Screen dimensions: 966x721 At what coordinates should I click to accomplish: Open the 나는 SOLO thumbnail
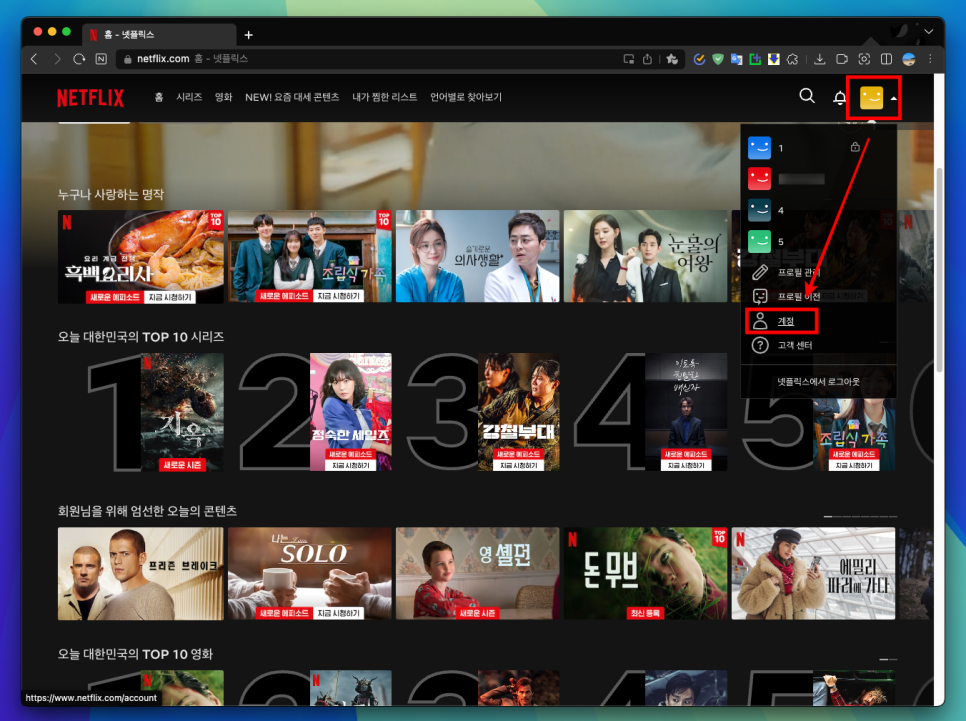[309, 574]
